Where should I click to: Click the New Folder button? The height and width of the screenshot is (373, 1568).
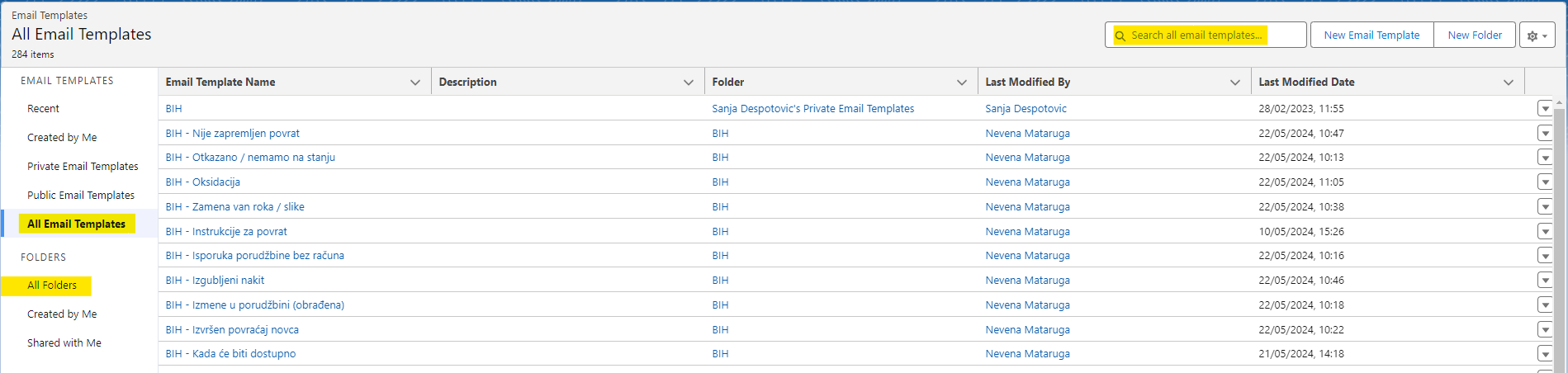click(x=1475, y=35)
